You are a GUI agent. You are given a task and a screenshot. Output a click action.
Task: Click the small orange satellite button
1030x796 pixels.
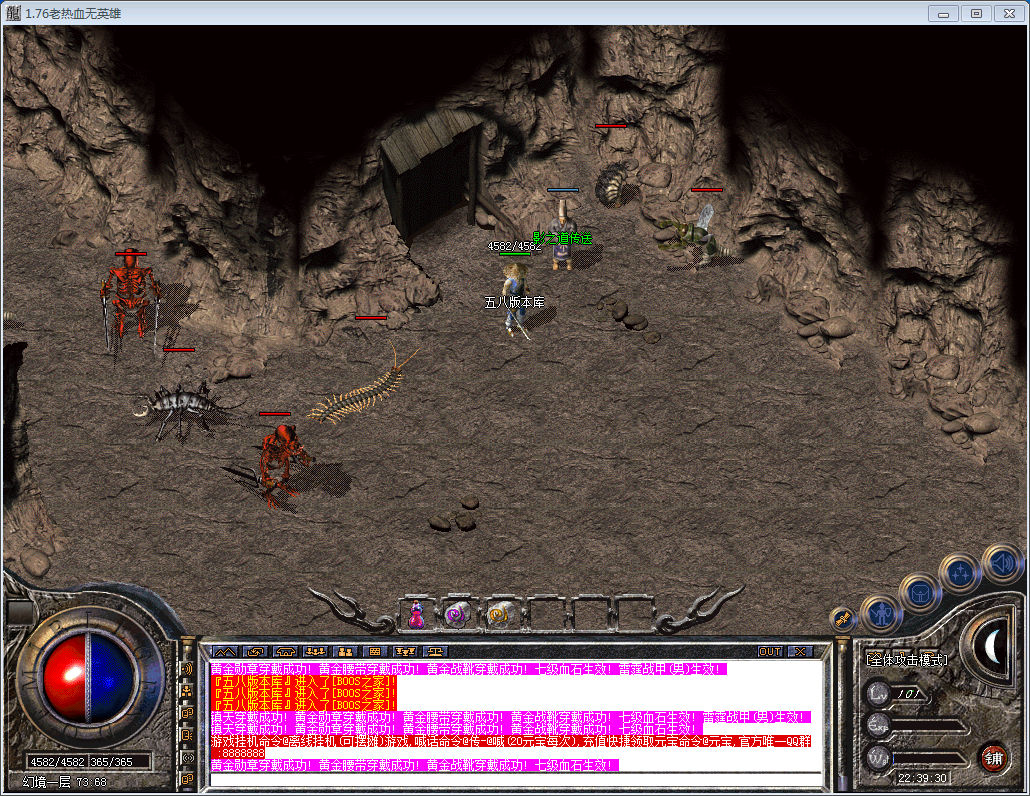pyautogui.click(x=842, y=619)
